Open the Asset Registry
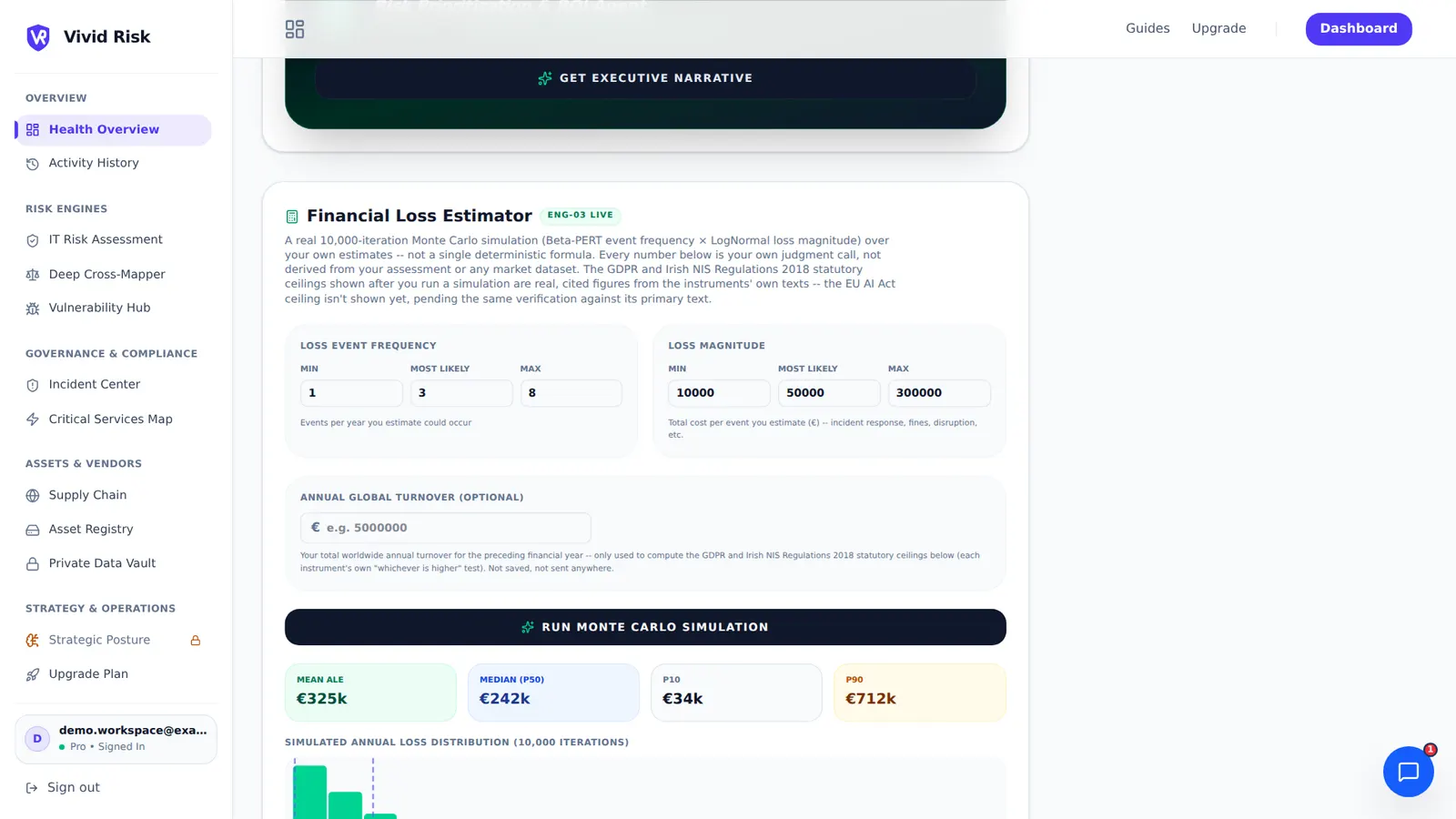This screenshot has height=819, width=1456. point(114,530)
